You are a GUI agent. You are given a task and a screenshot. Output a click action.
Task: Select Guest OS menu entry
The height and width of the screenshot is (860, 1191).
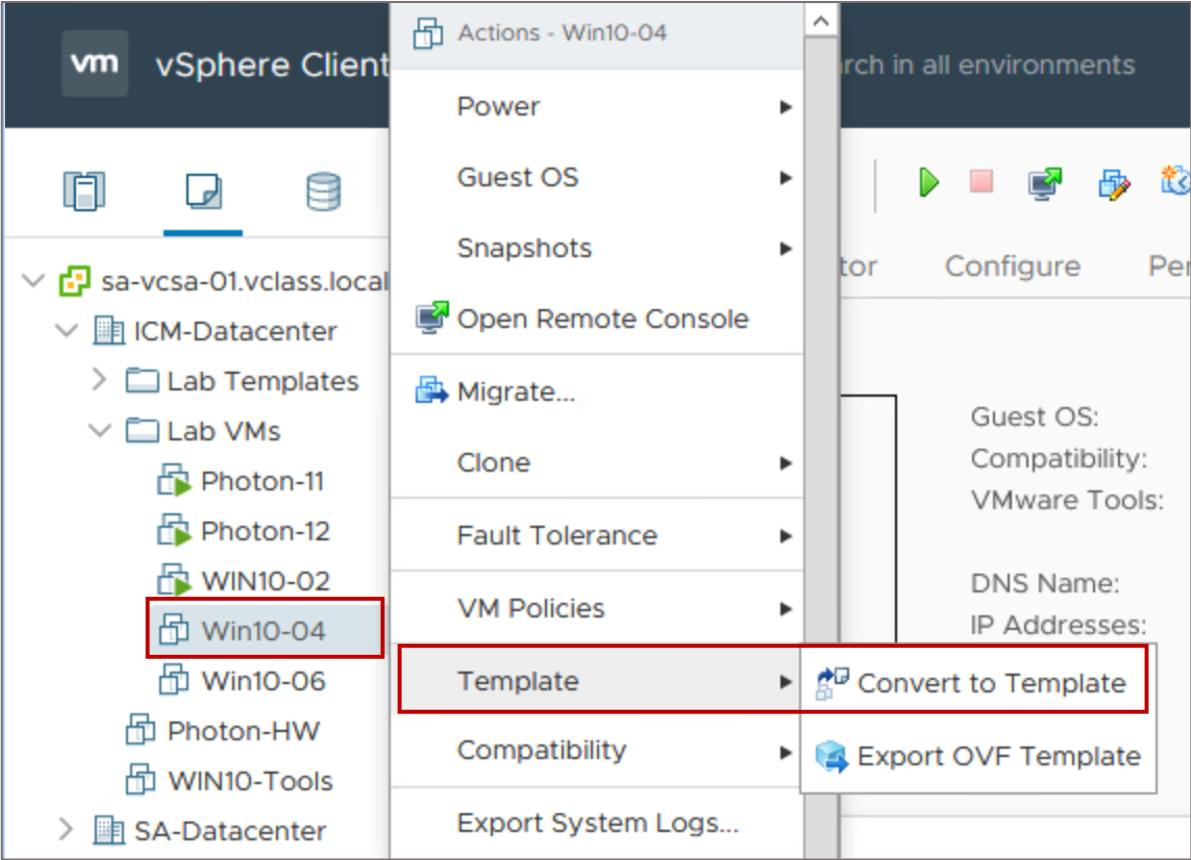pyautogui.click(x=598, y=177)
